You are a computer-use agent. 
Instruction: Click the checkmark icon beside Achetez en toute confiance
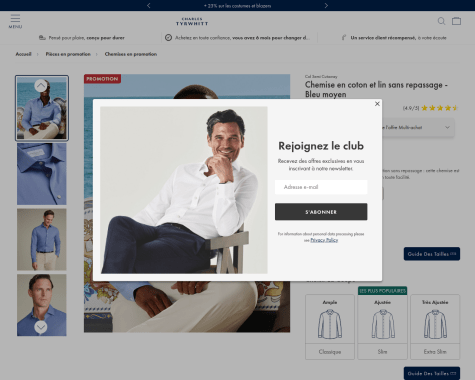pos(169,38)
